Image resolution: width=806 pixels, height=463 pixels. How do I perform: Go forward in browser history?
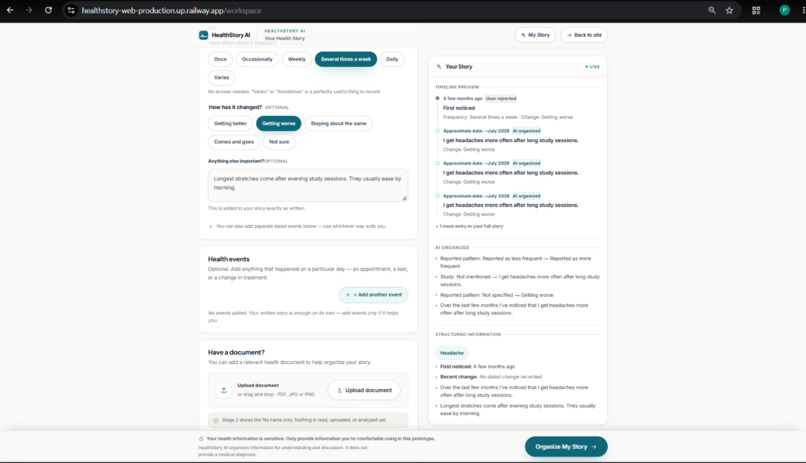29,10
